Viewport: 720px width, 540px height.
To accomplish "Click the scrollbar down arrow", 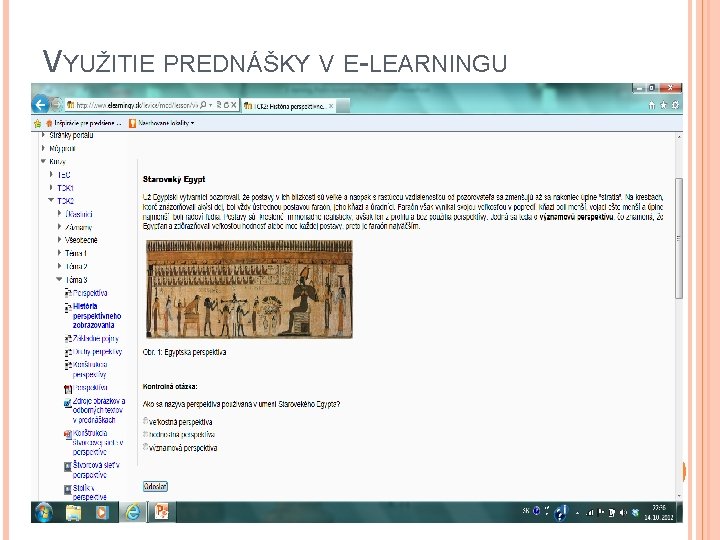I will (x=679, y=496).
